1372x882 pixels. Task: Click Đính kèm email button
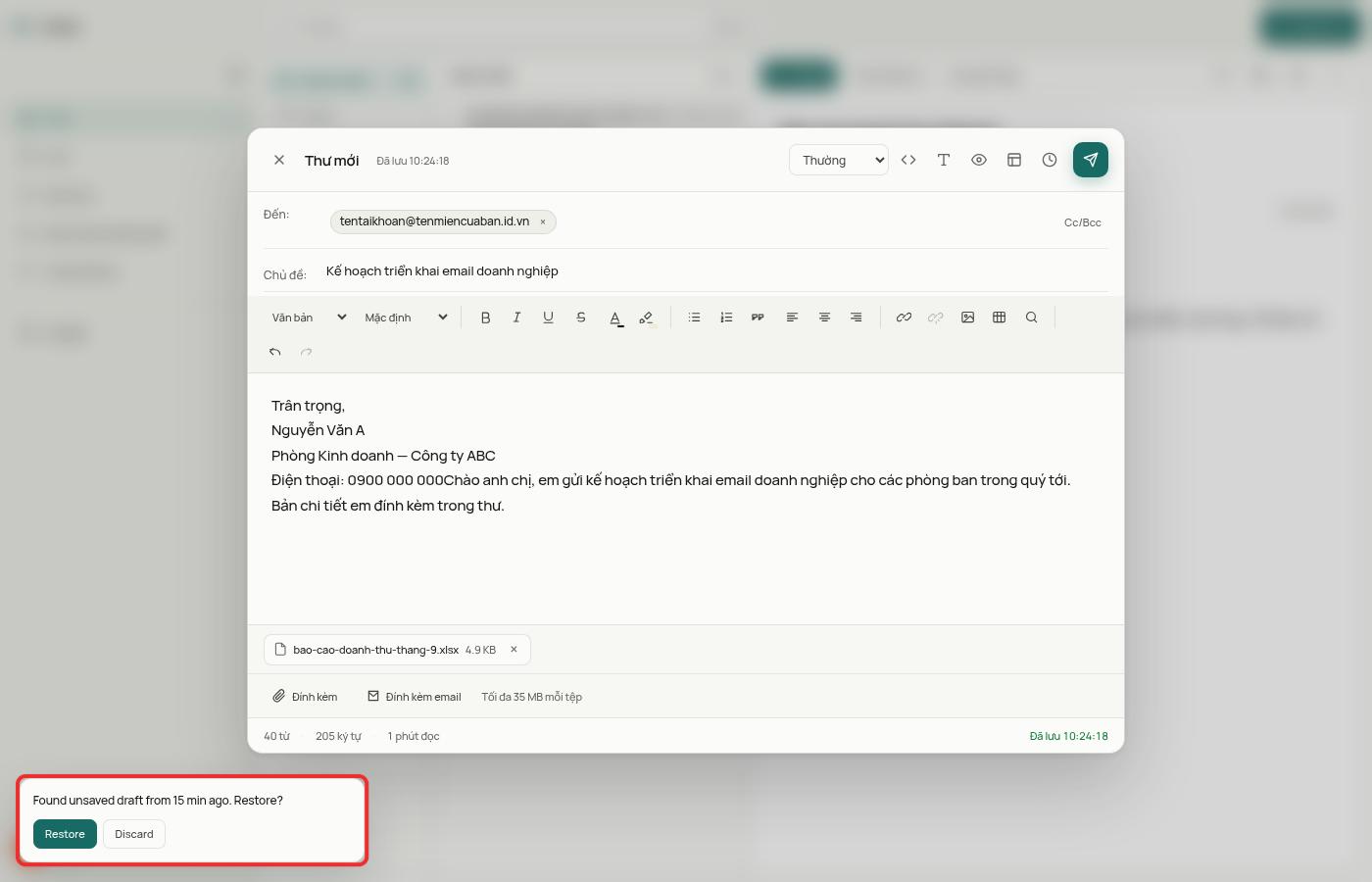[415, 697]
